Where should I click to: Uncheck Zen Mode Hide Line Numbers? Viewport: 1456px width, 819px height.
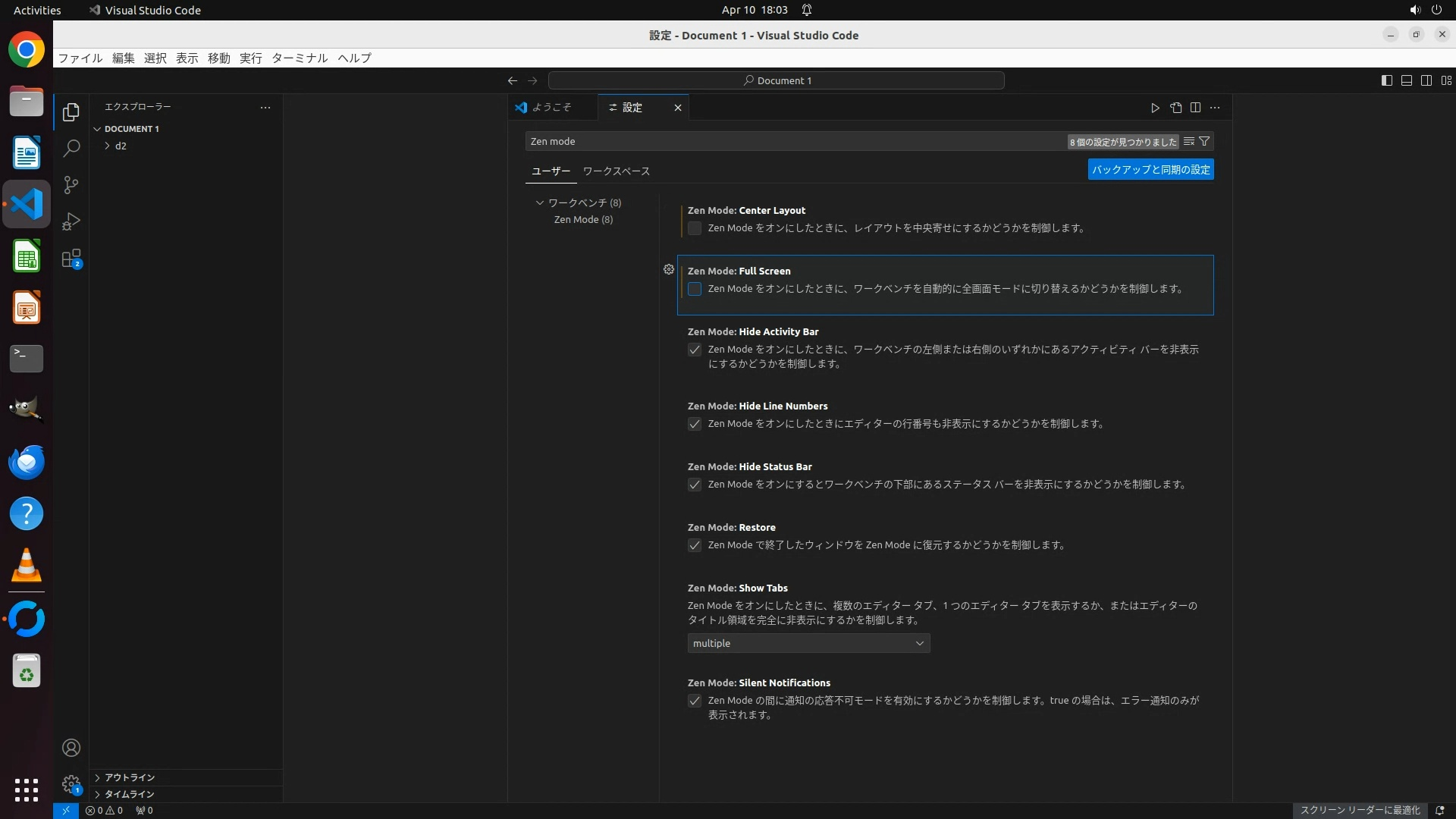point(694,424)
